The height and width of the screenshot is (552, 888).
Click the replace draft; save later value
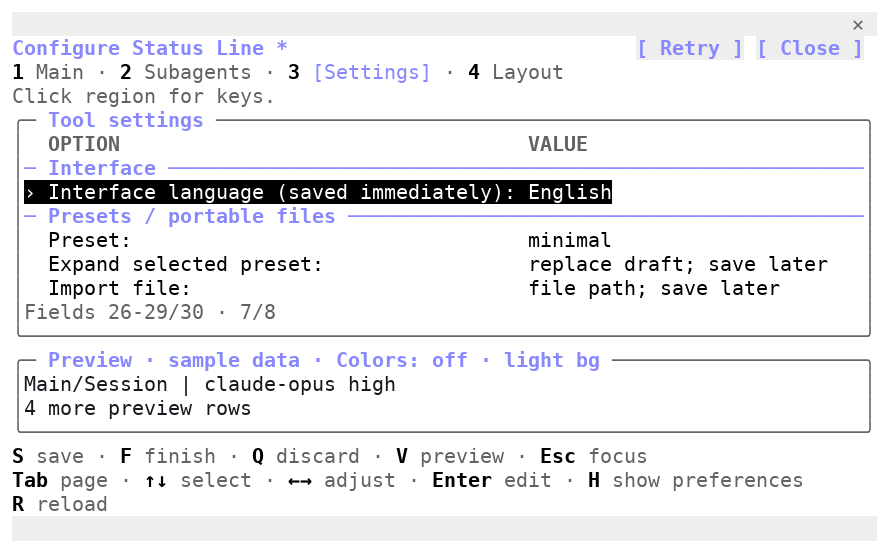678,264
